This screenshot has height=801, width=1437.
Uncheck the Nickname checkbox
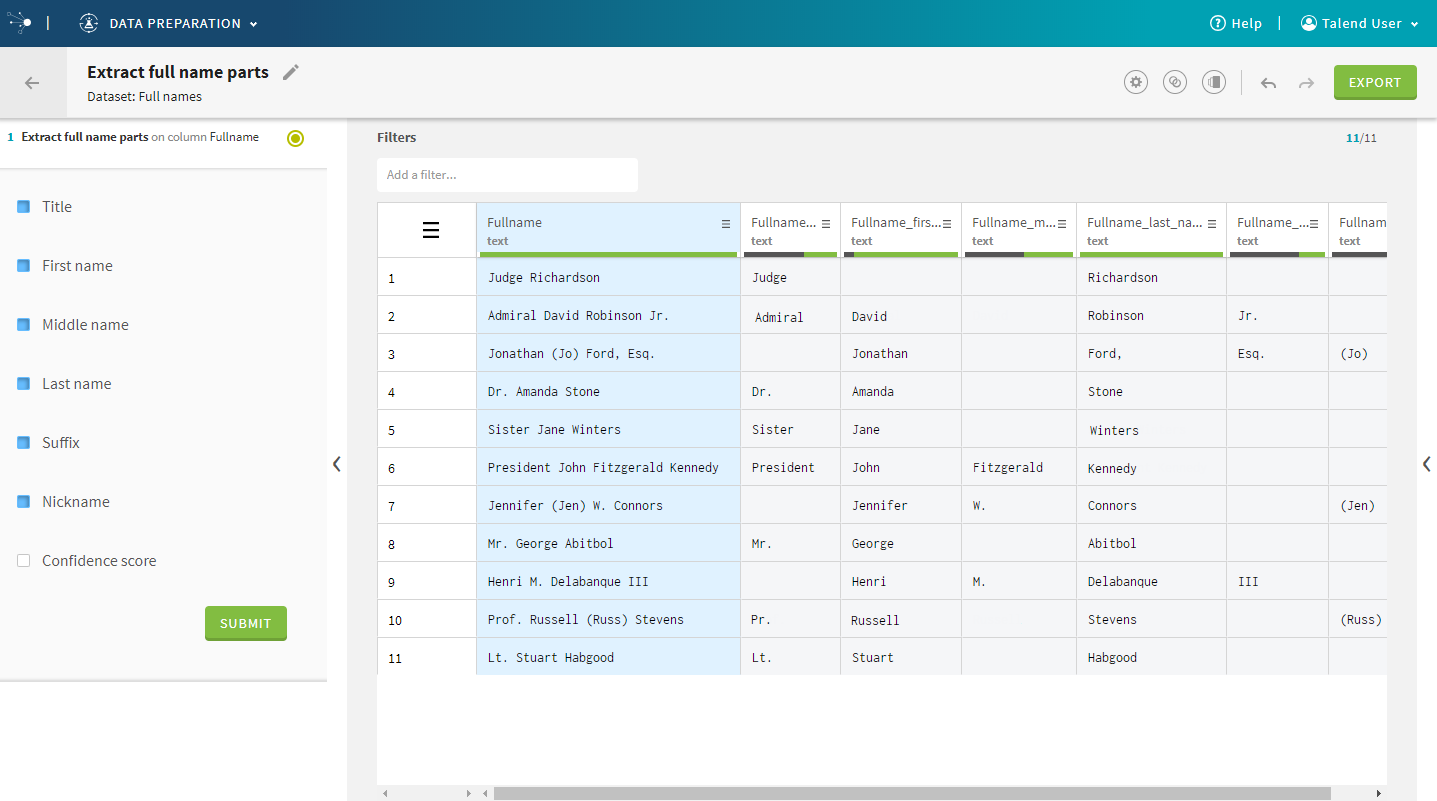24,502
